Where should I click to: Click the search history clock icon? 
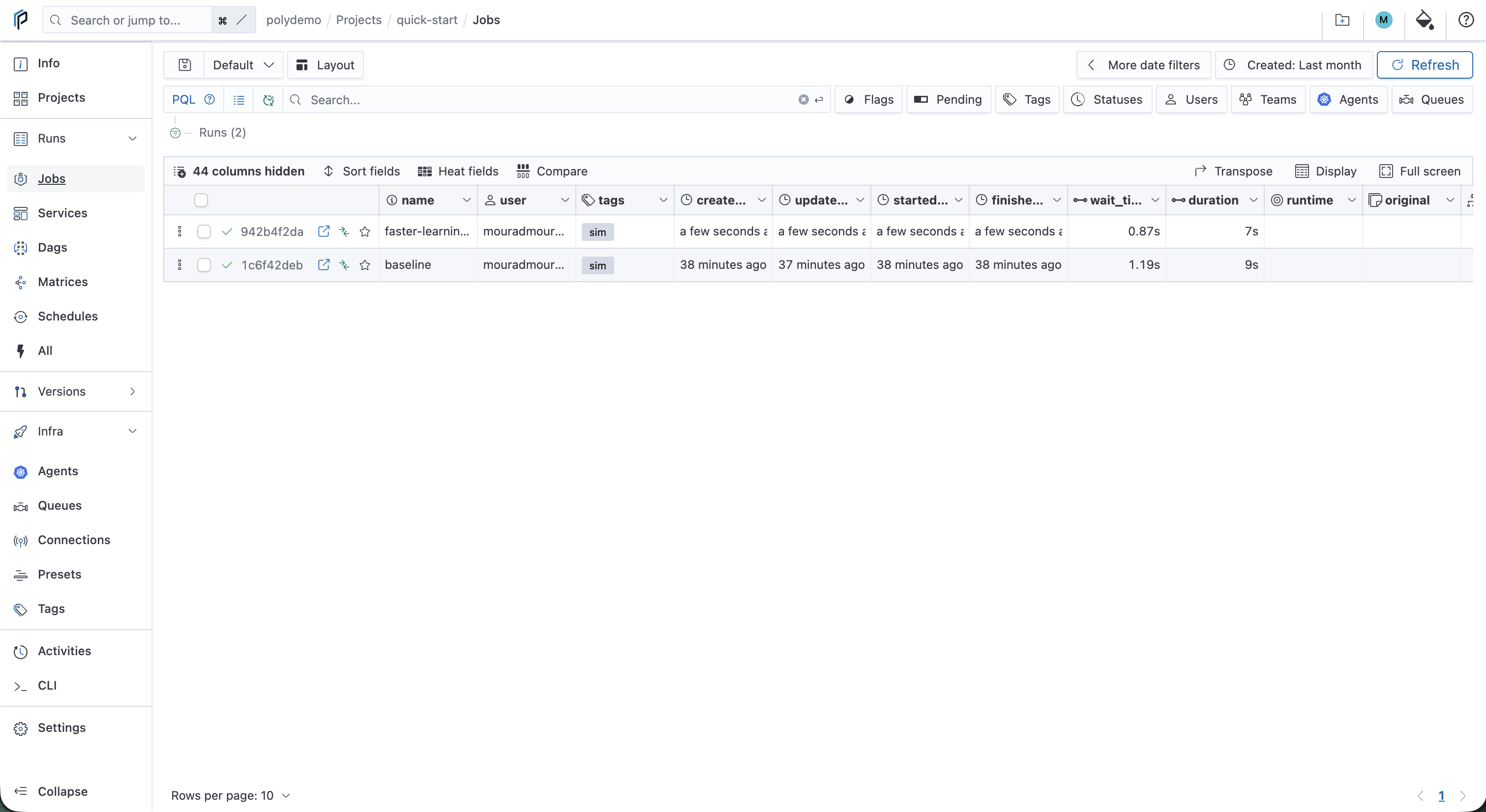268,100
